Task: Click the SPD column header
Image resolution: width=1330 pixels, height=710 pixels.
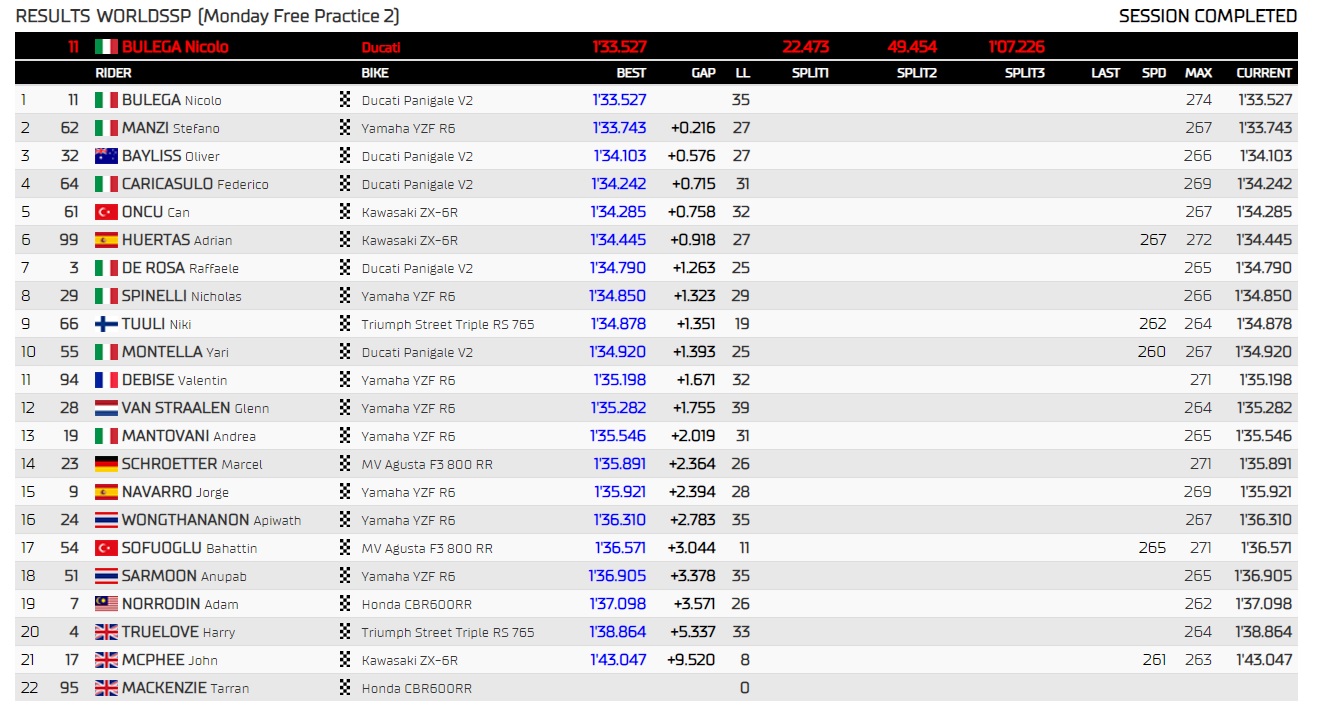Action: point(1154,73)
